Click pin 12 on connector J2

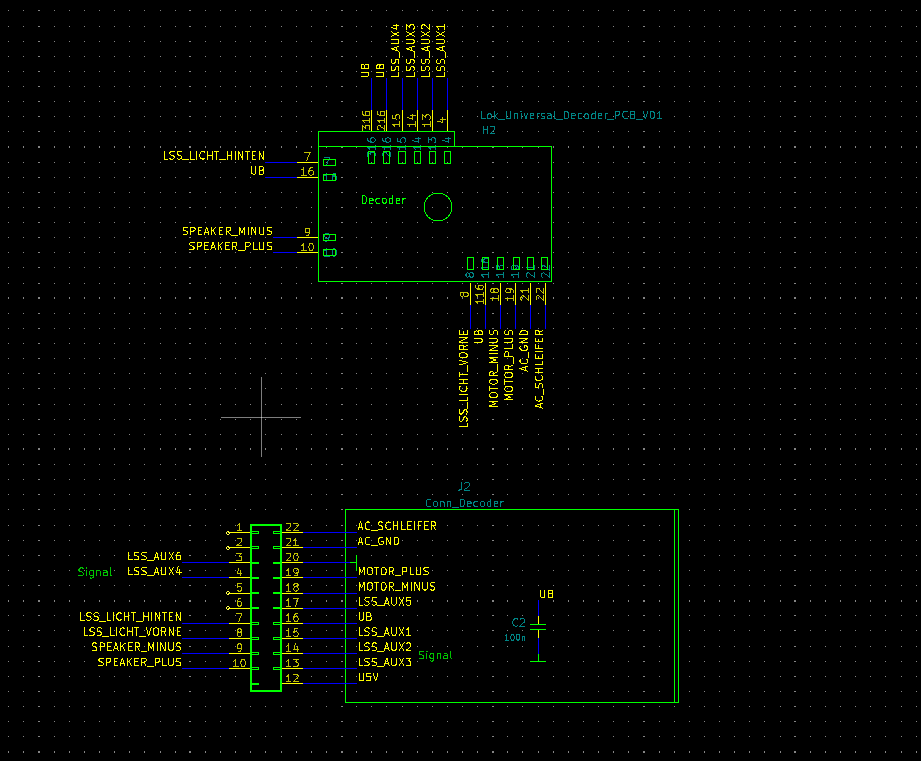coord(292,678)
